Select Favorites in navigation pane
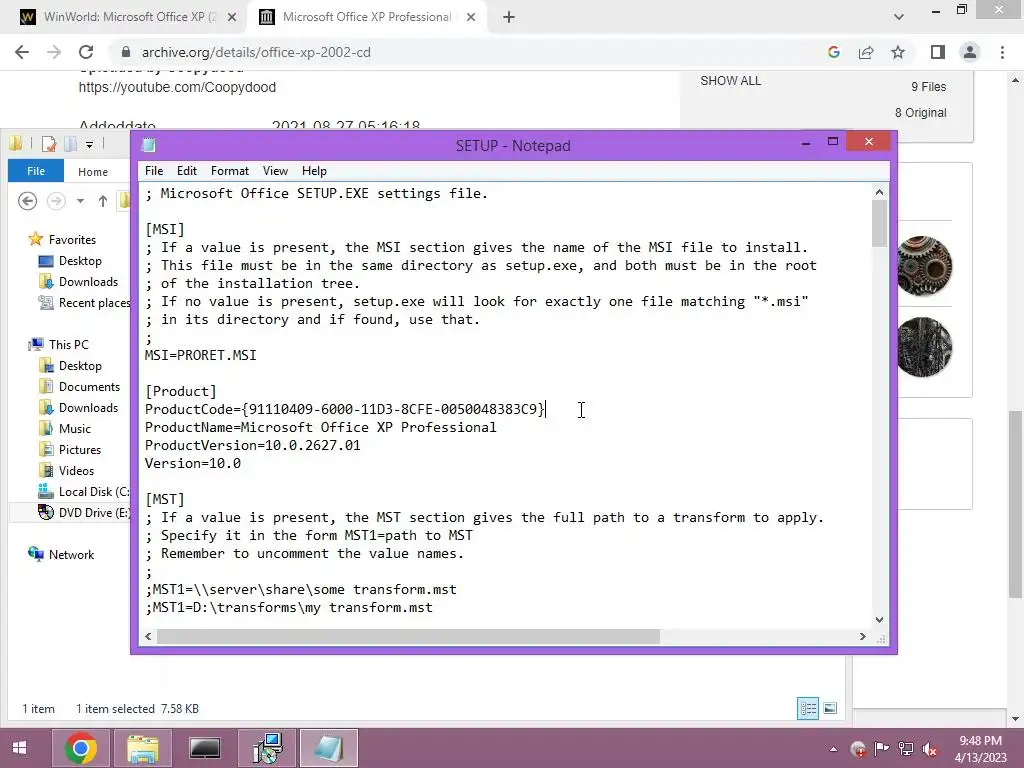1024x768 pixels. [x=72, y=240]
